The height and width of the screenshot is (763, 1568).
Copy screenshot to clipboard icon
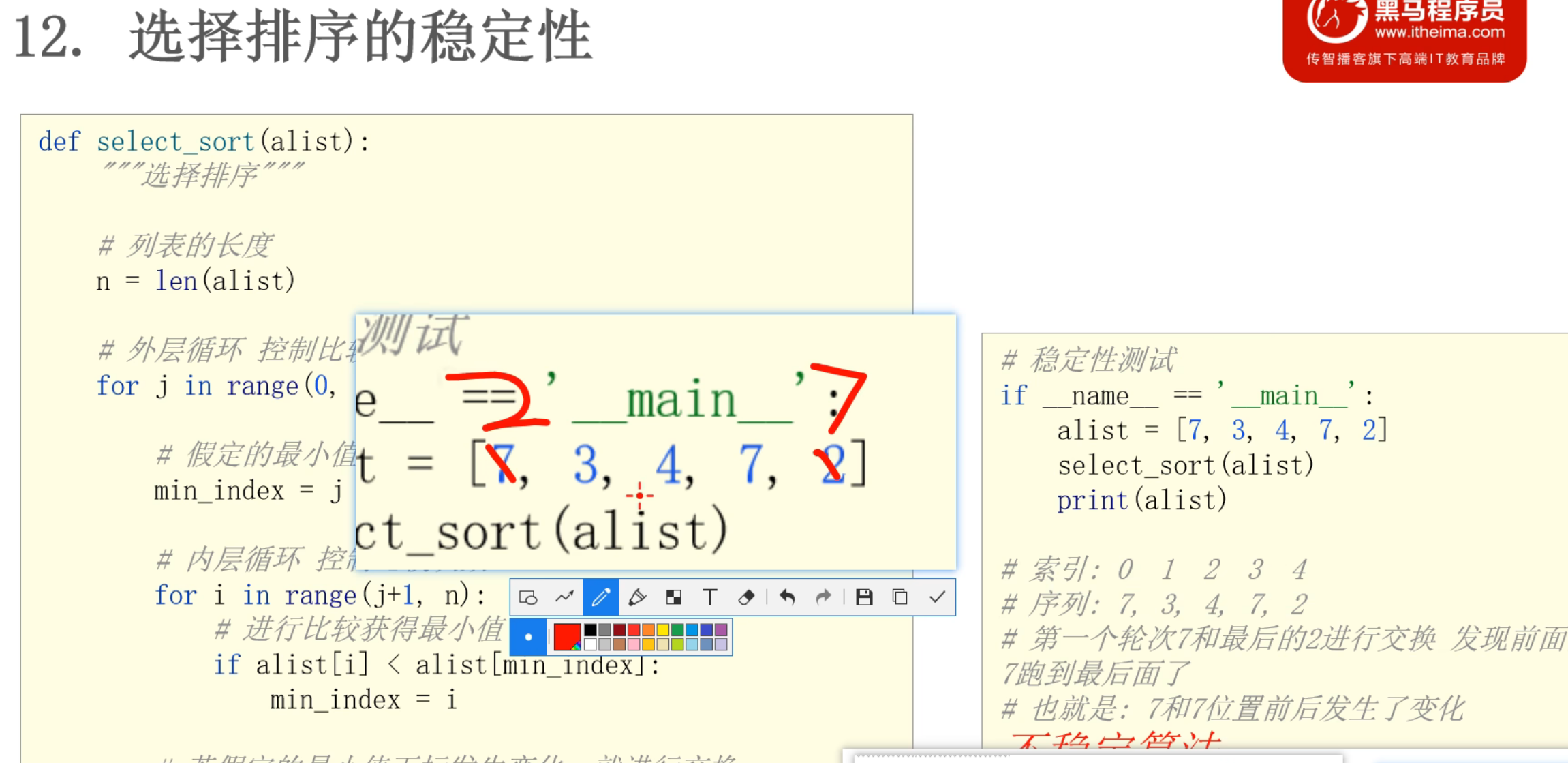(900, 598)
